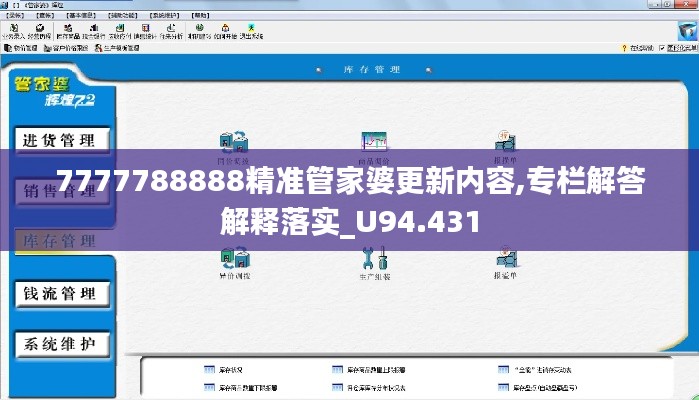Open the 帮助 menu

[200, 15]
